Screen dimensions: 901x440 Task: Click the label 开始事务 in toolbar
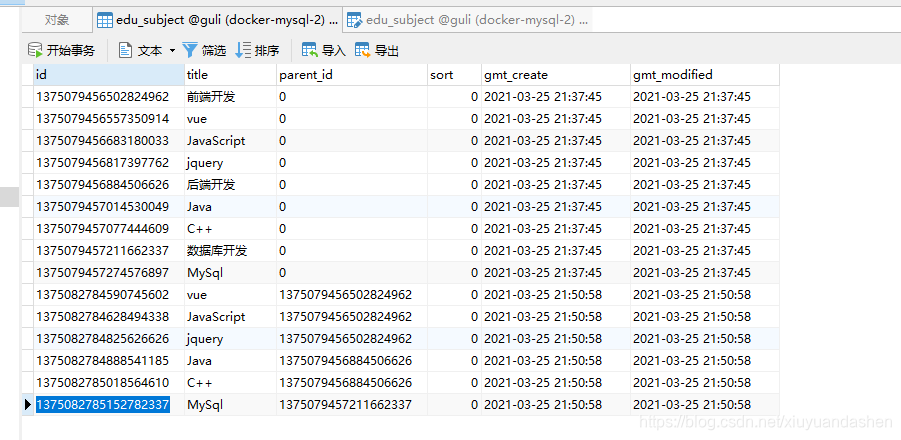(71, 51)
